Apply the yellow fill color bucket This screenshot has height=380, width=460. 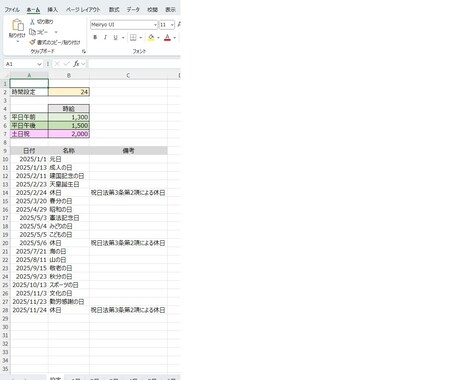[x=151, y=37]
